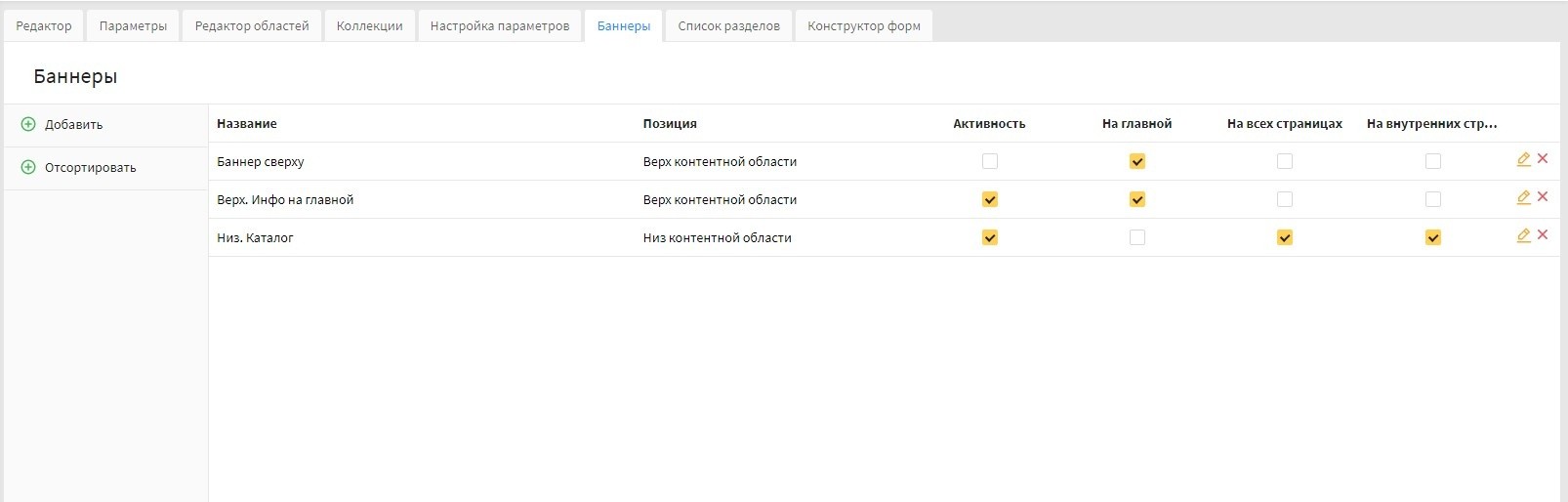Click the plus icon beside Отсортировать

[28, 167]
